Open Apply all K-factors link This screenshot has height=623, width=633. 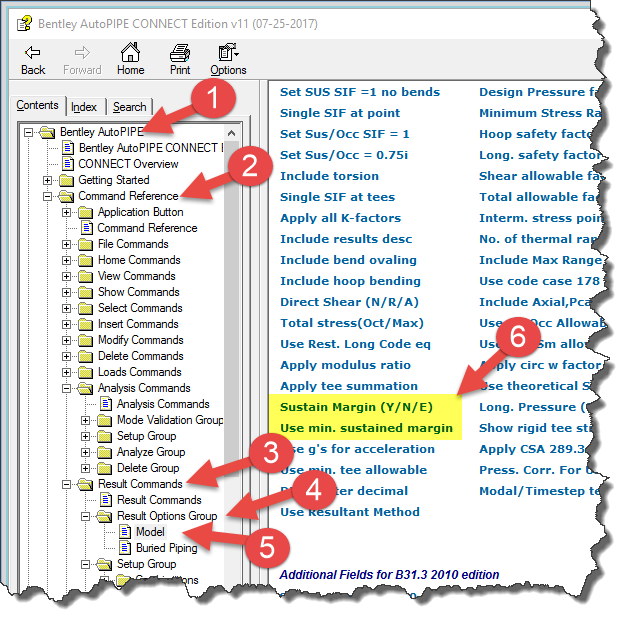pos(340,218)
